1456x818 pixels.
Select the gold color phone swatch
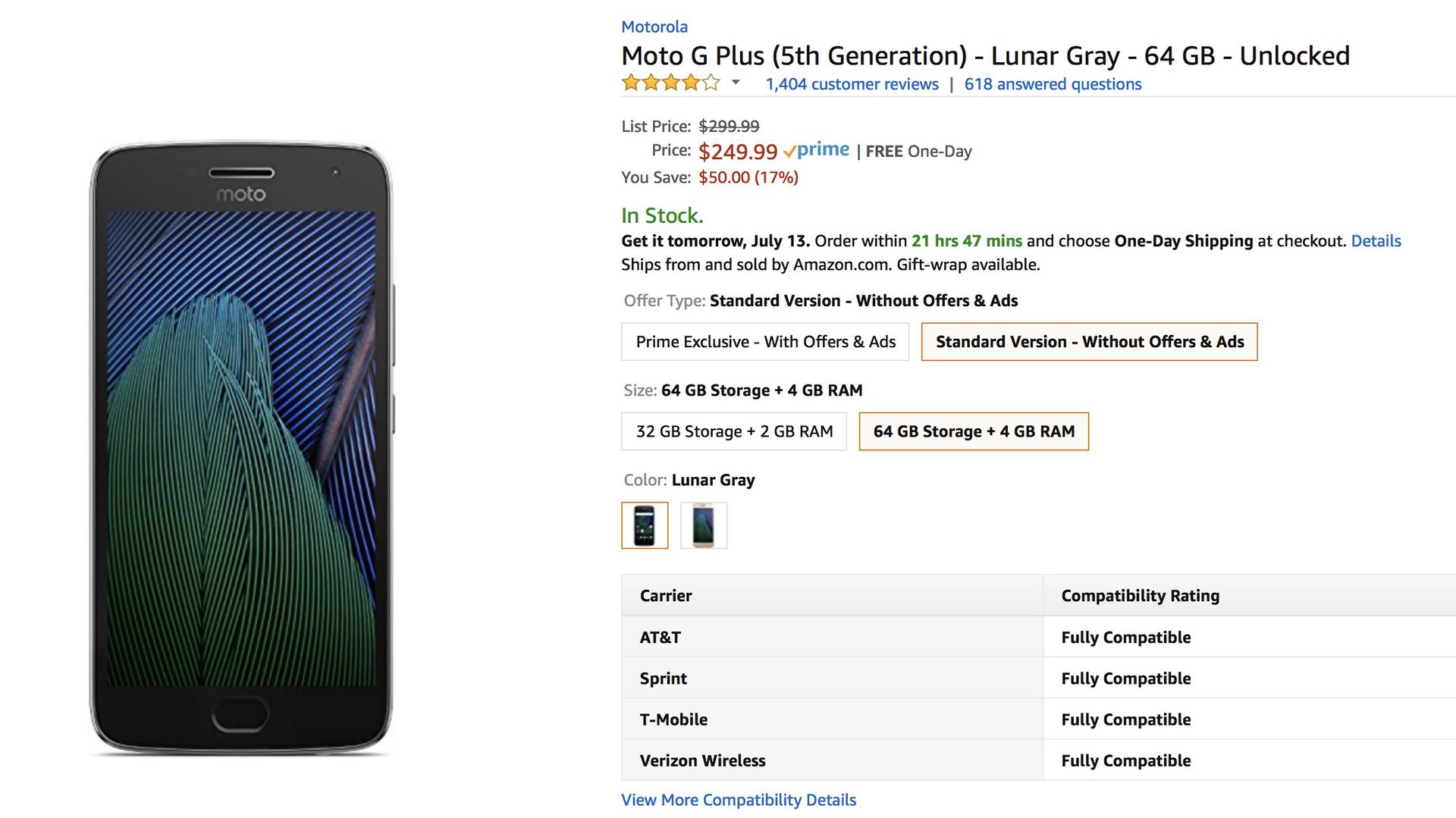click(704, 525)
